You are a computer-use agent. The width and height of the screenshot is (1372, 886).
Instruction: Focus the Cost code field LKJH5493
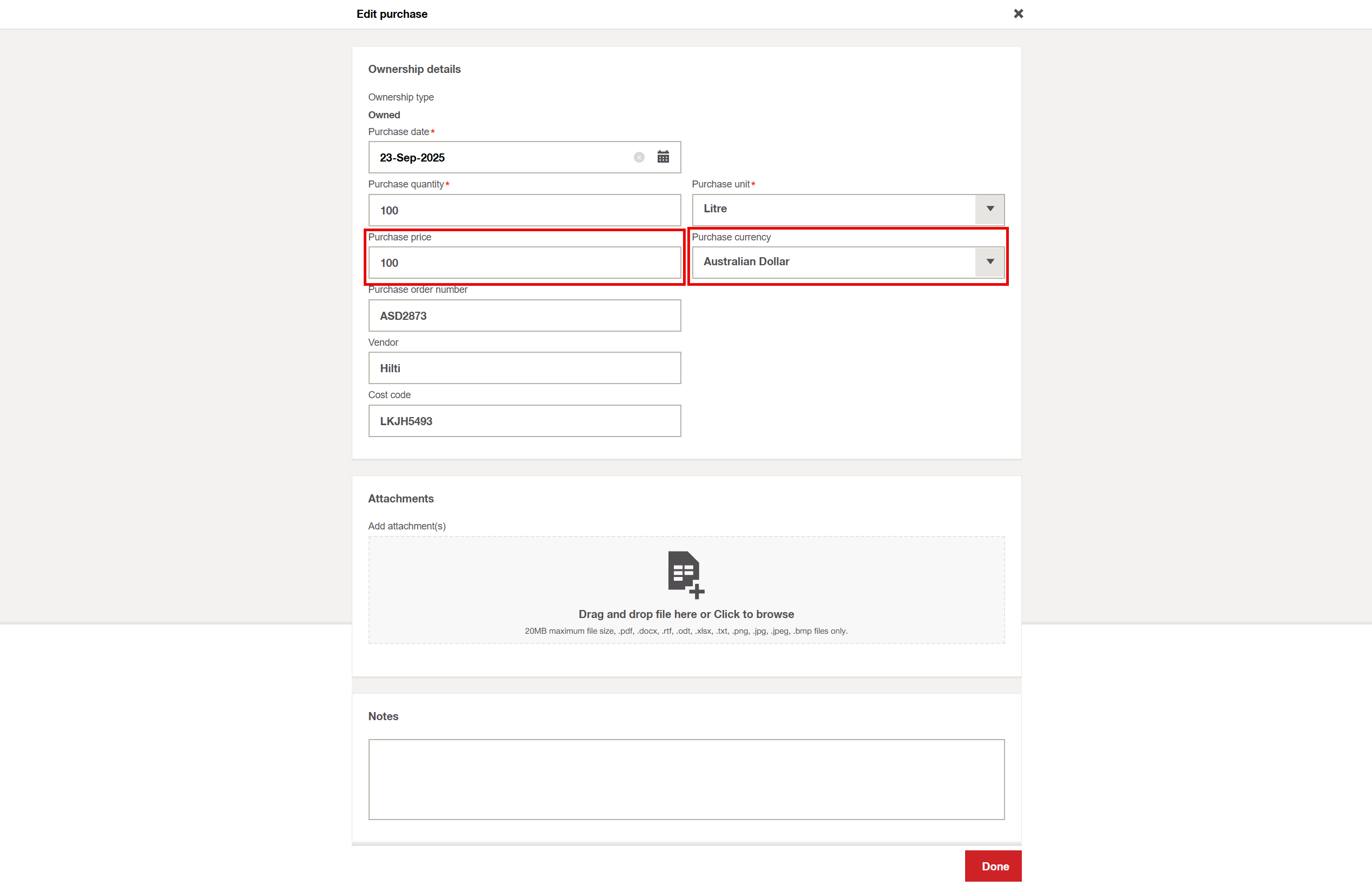point(524,420)
